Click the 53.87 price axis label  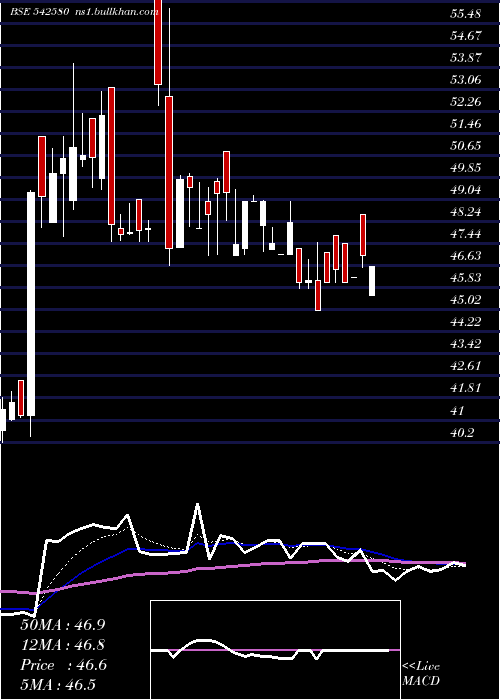466,58
